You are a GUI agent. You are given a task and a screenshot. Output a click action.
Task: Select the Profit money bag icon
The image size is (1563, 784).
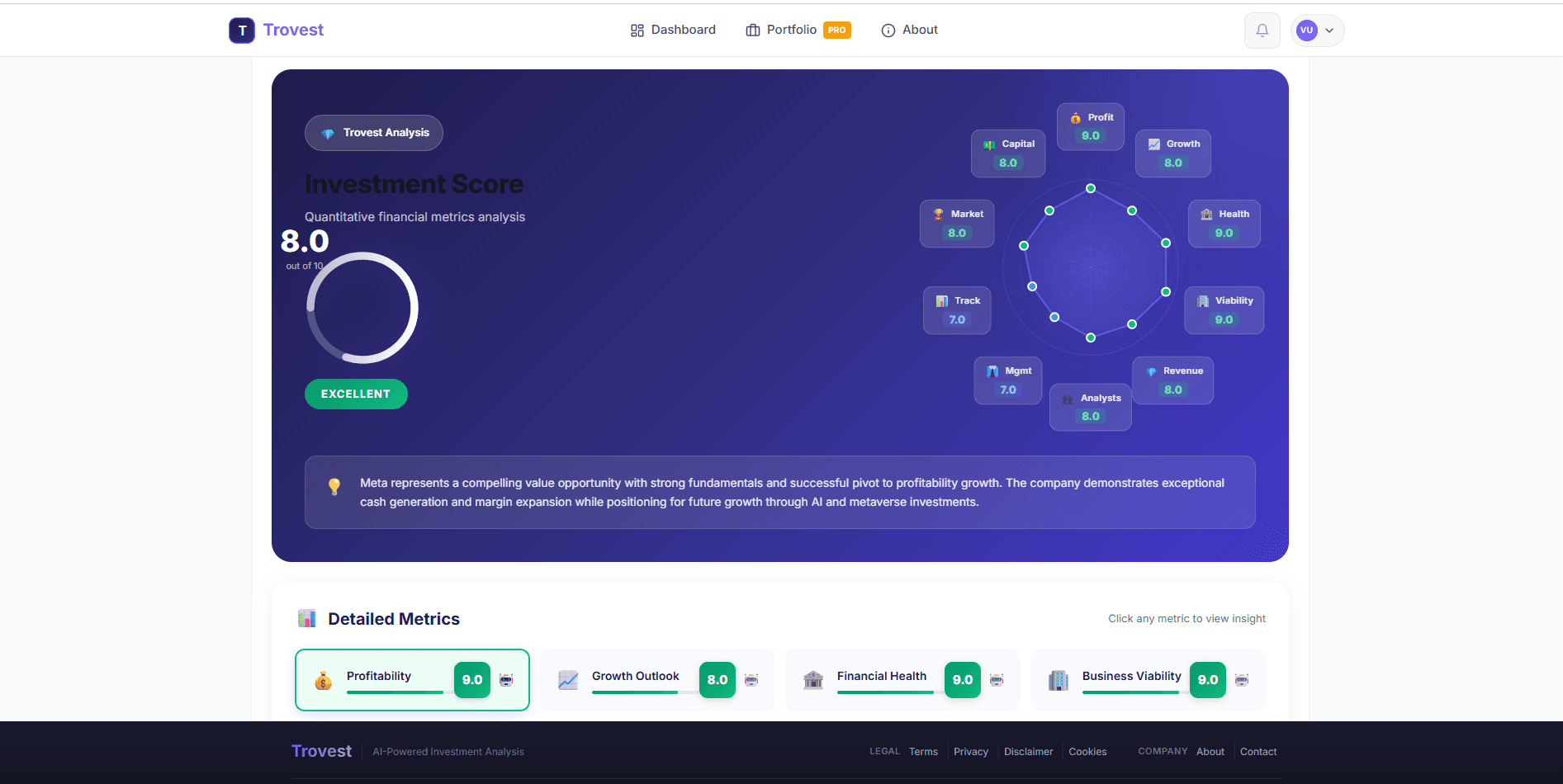1076,117
